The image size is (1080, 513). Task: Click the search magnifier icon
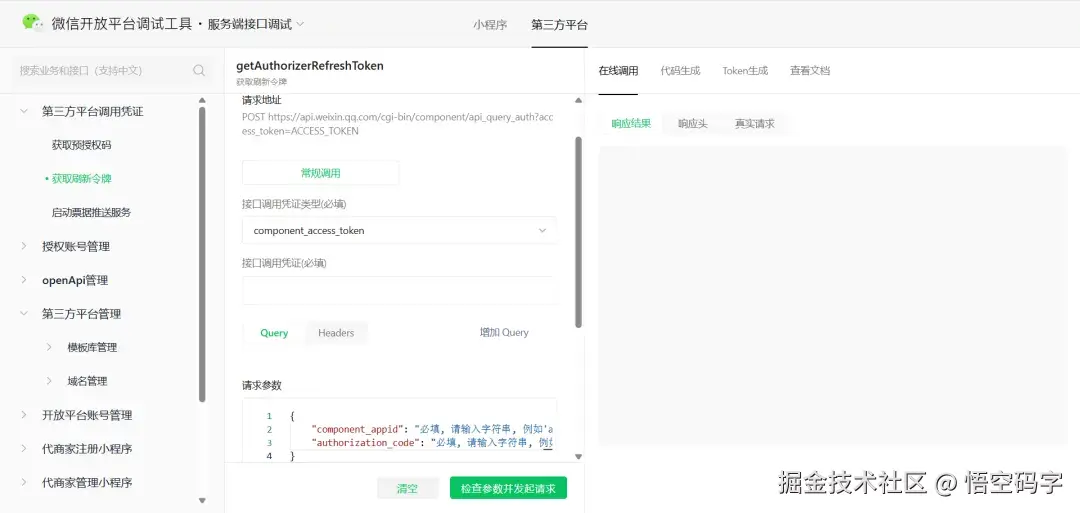(x=199, y=70)
